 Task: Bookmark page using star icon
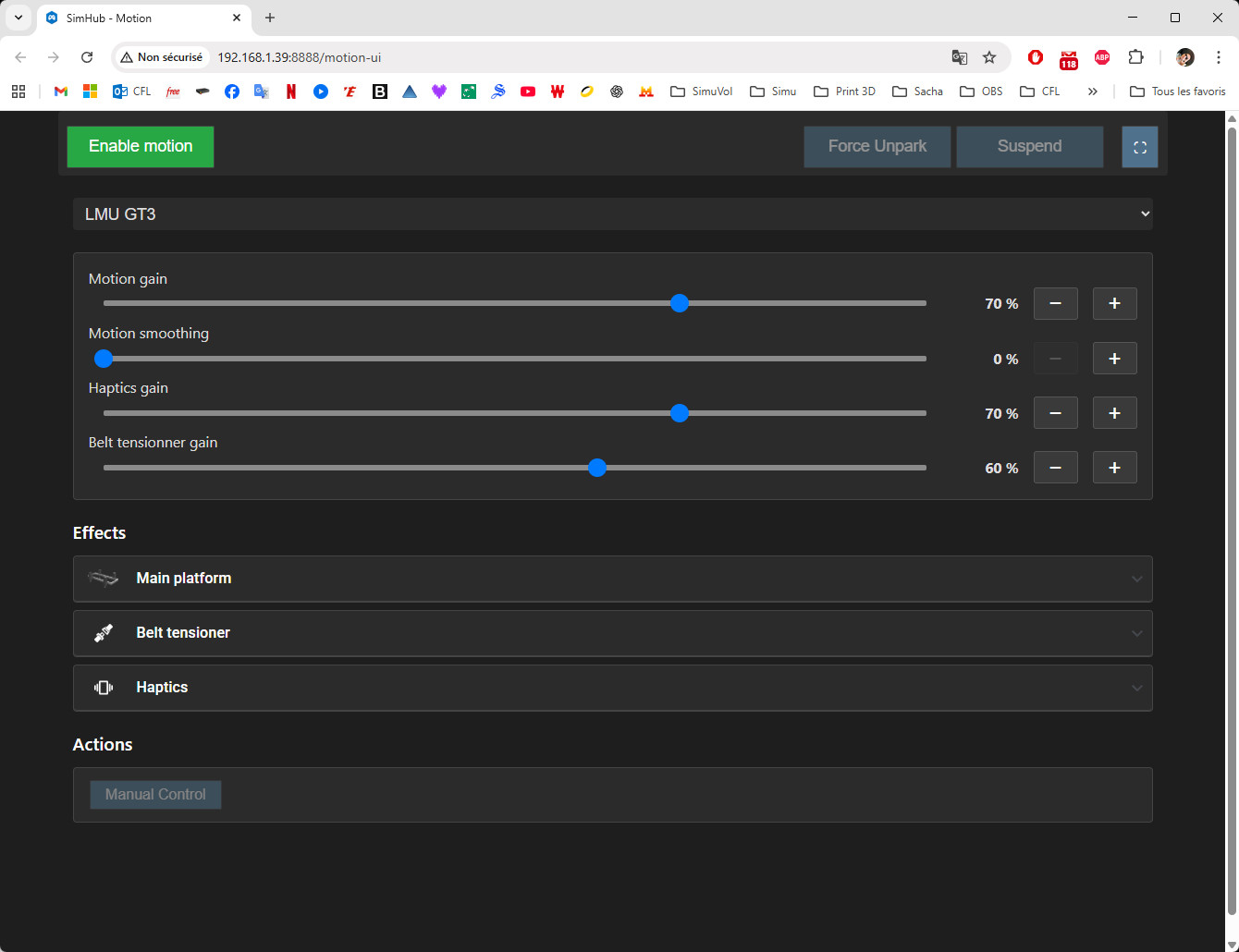coord(989,57)
